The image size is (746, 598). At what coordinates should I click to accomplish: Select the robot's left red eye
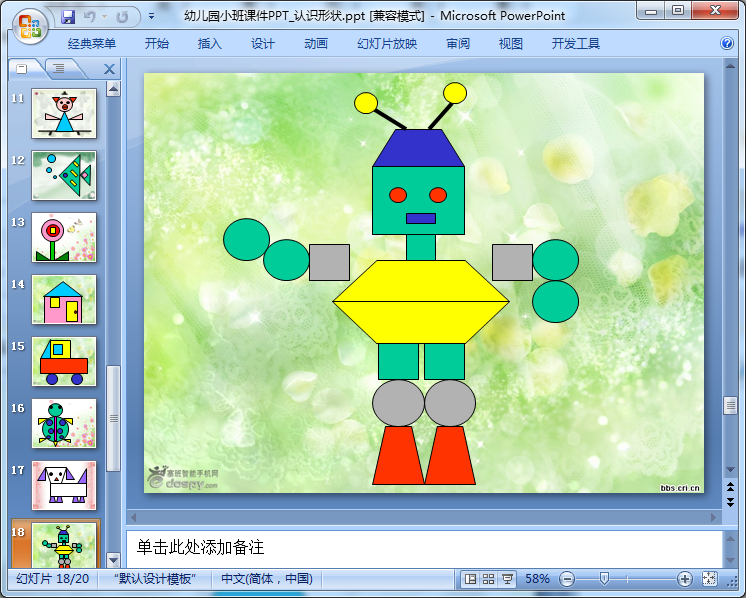(398, 195)
